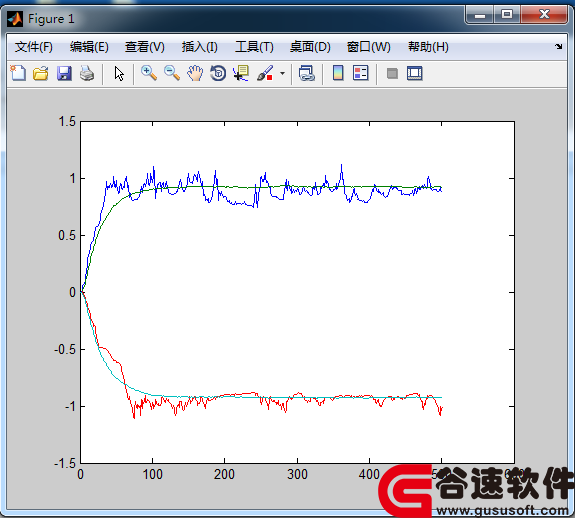The image size is (575, 518).
Task: Hide plot tools with gray square icon
Action: tap(392, 74)
